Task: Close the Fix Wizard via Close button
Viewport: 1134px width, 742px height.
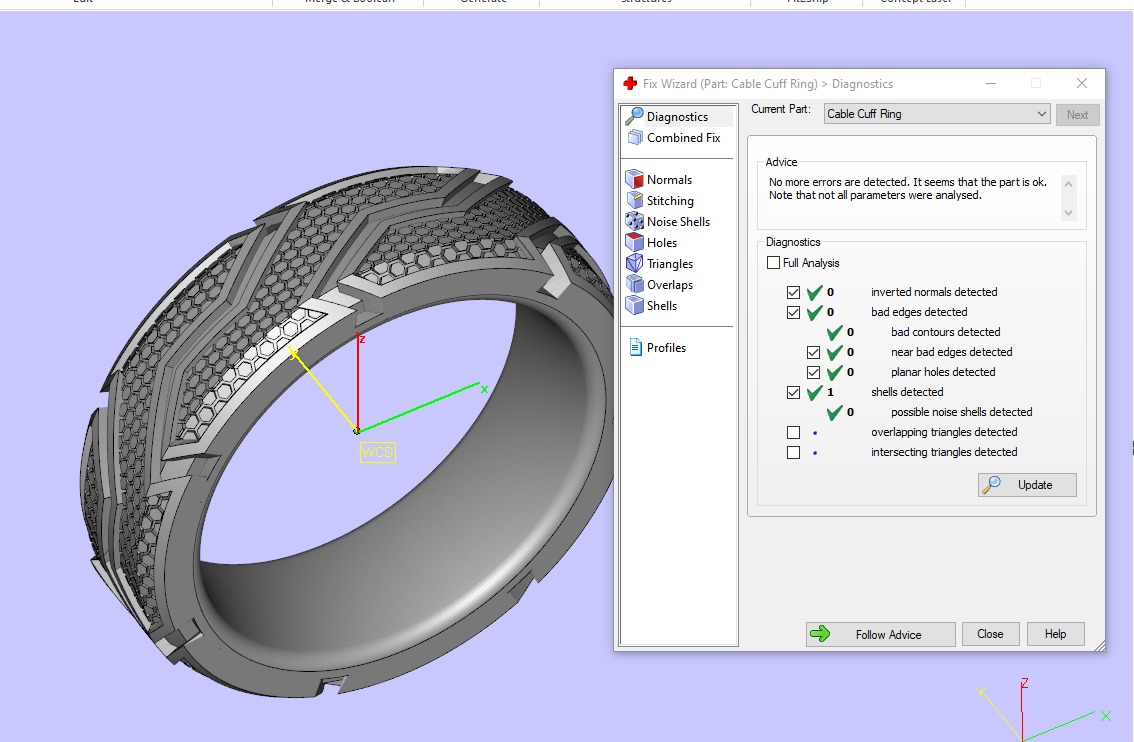Action: click(990, 634)
